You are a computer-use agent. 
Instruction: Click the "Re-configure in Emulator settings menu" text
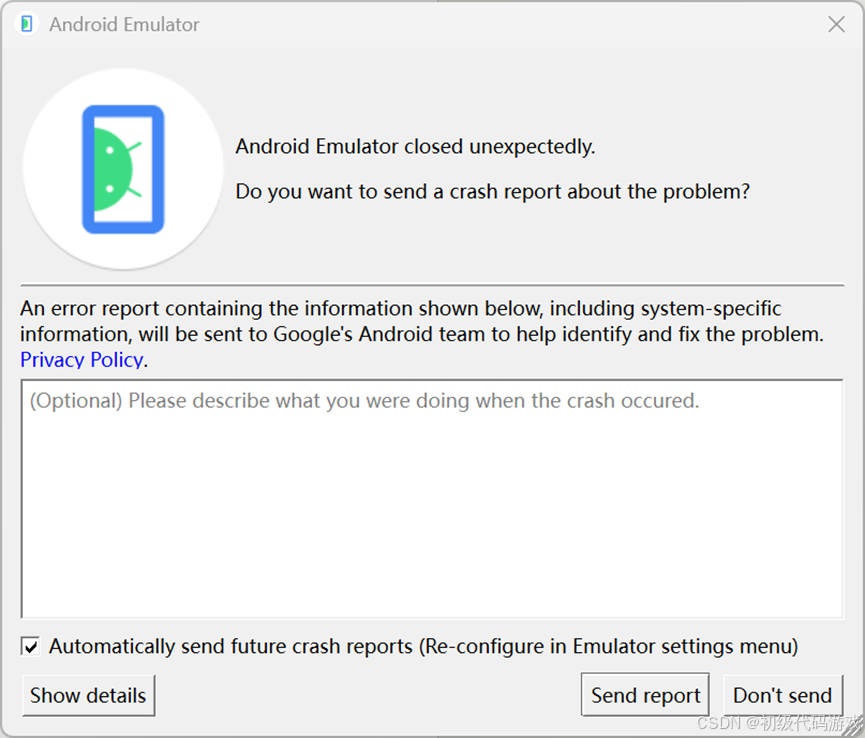click(x=610, y=647)
